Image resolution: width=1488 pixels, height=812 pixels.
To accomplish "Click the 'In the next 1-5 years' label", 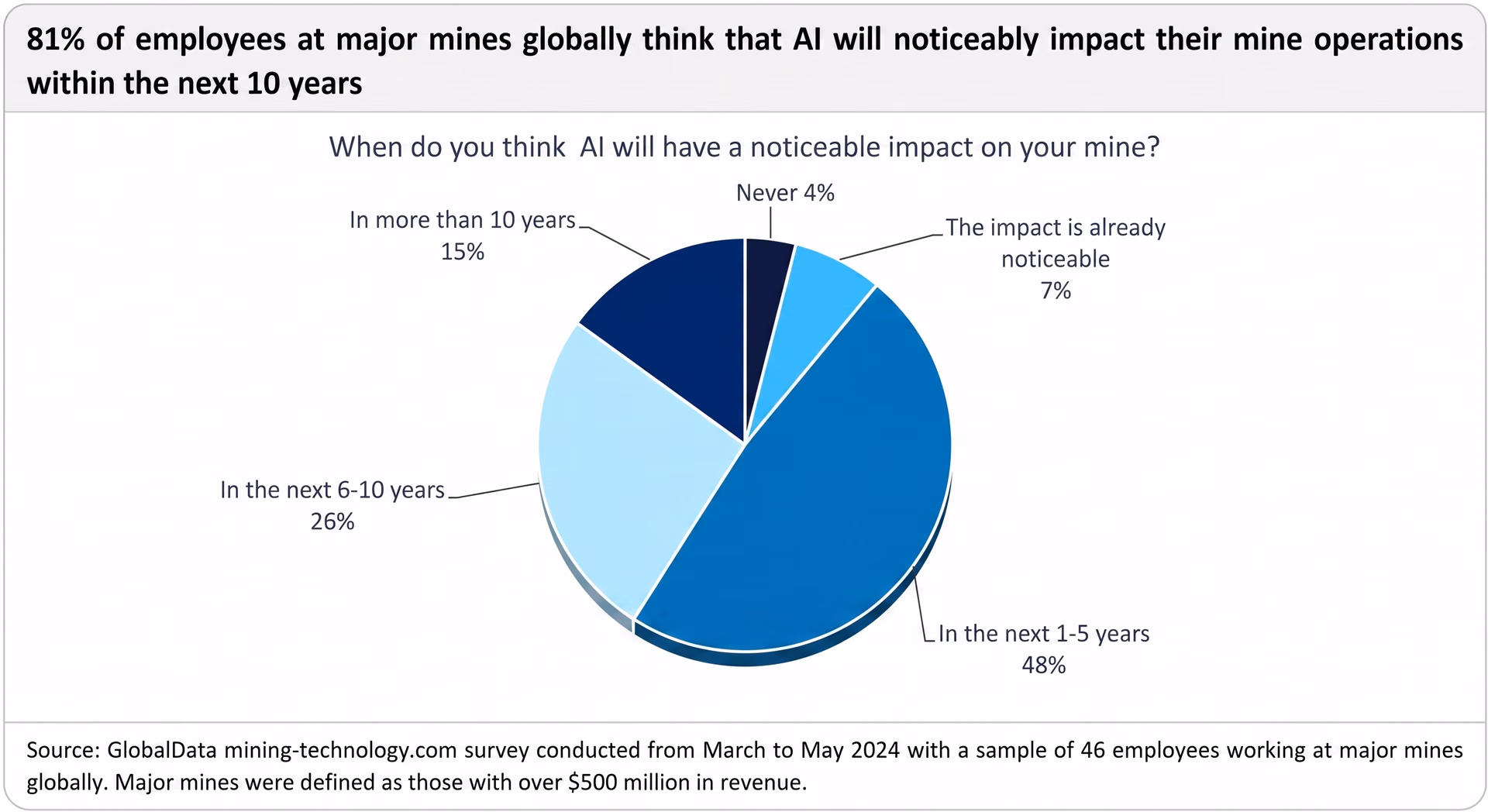I will tap(1044, 634).
